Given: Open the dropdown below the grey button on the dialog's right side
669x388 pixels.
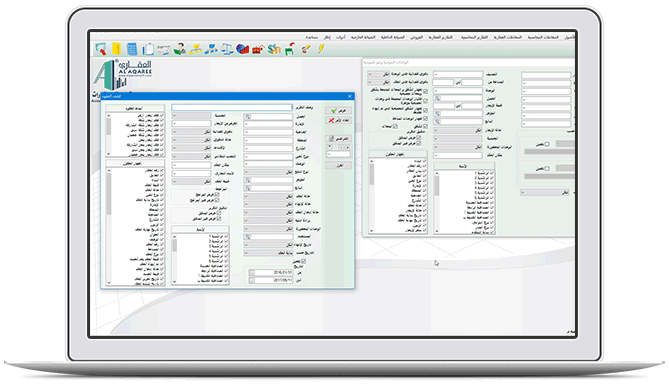Looking at the screenshot, I should [338, 154].
